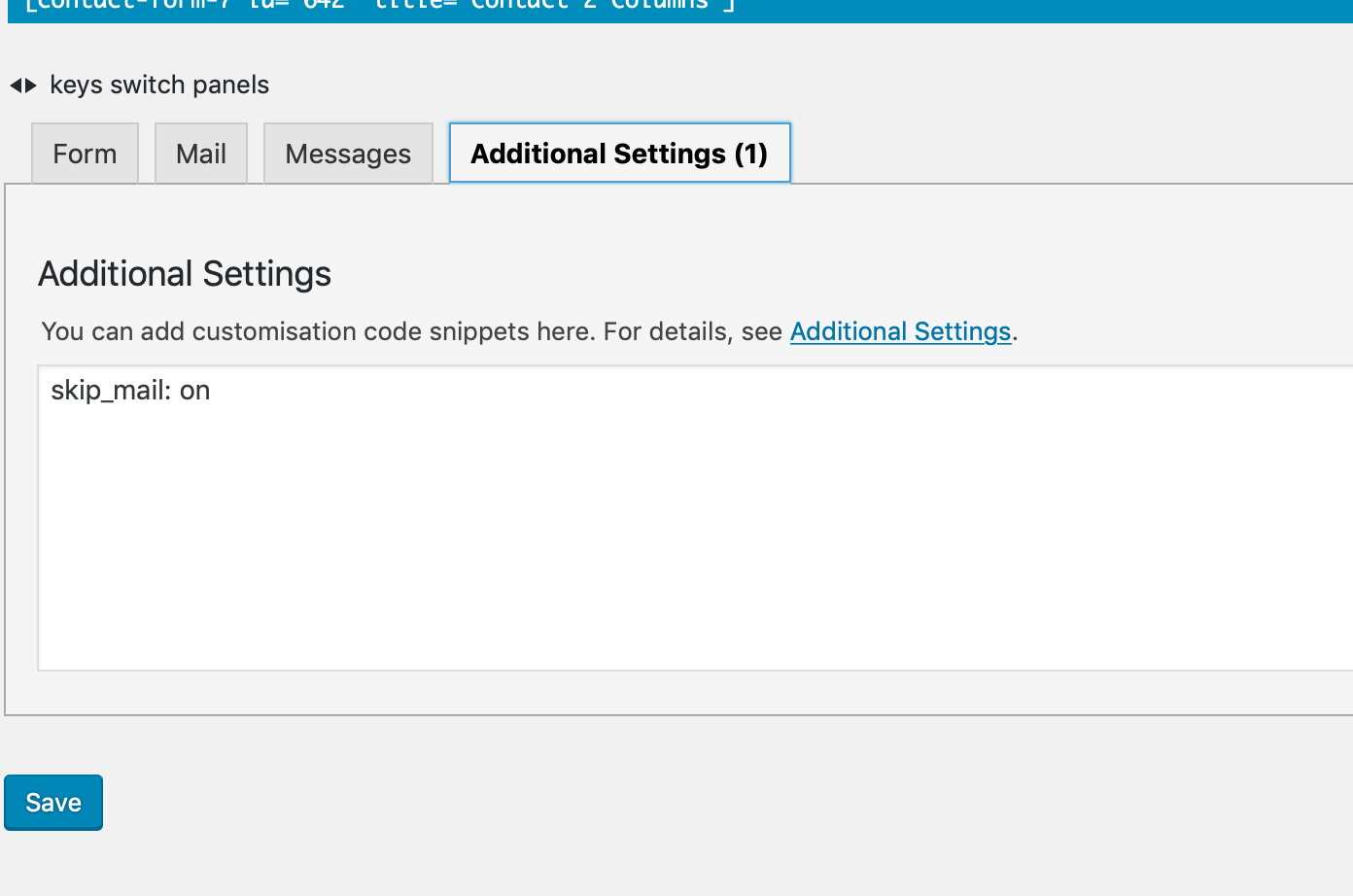Click blank panel space below the textarea
Screen dimensions: 1353x896
tap(680, 693)
